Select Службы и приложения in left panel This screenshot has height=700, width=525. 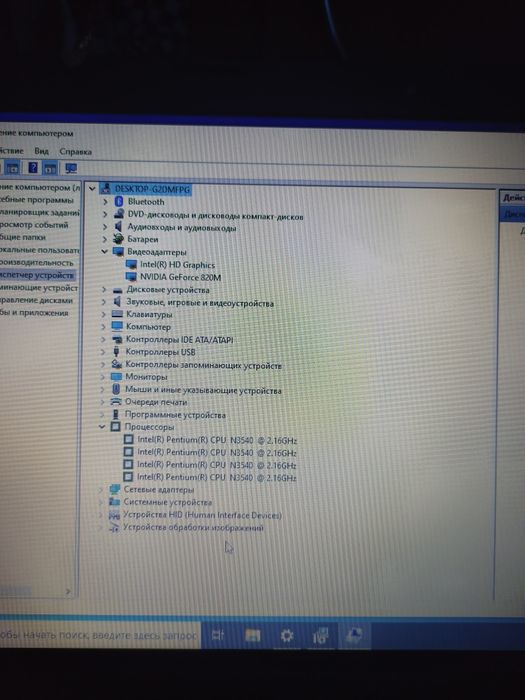pos(34,312)
